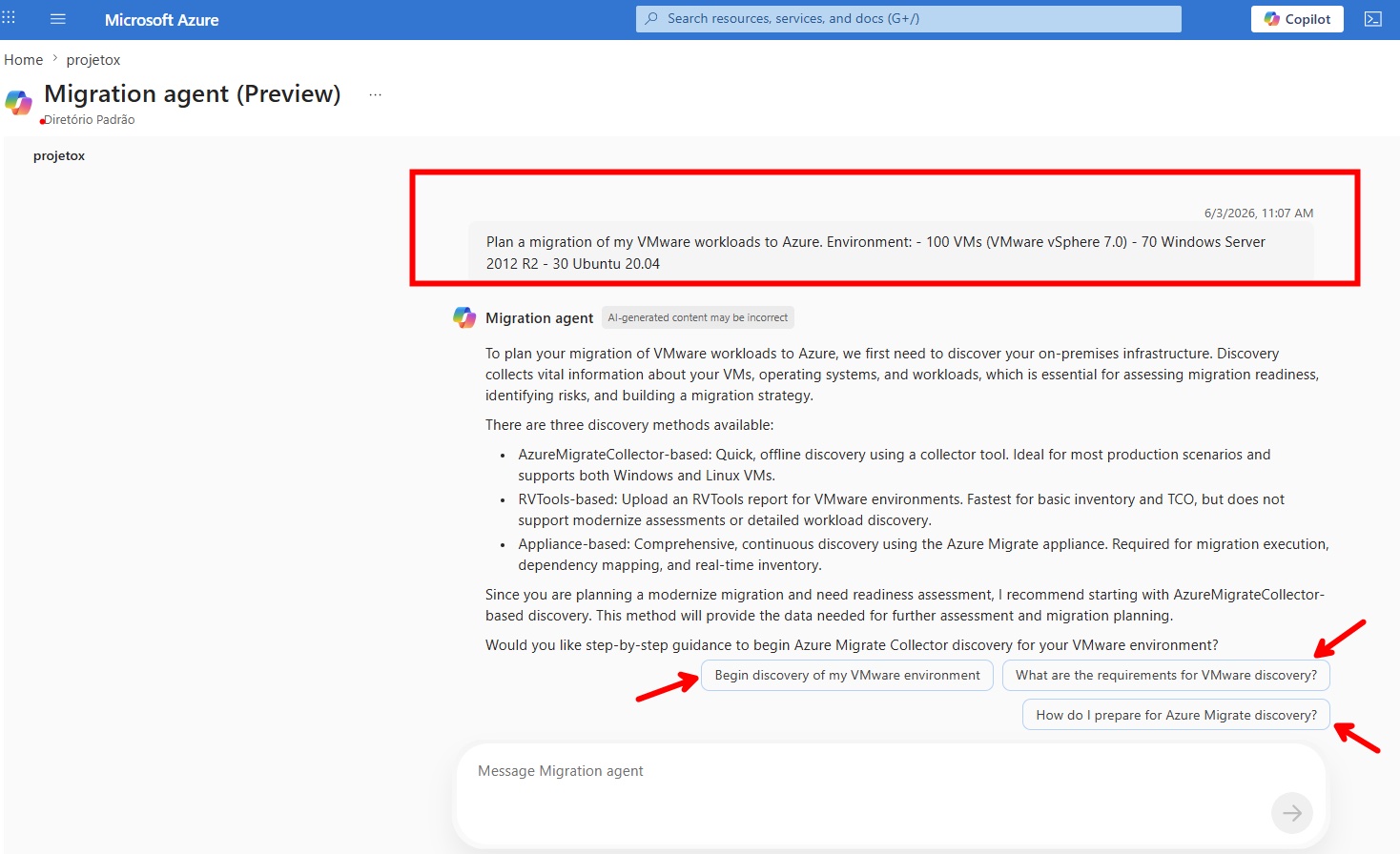Click the AzureMigrateCollector-based bullet text

click(895, 465)
